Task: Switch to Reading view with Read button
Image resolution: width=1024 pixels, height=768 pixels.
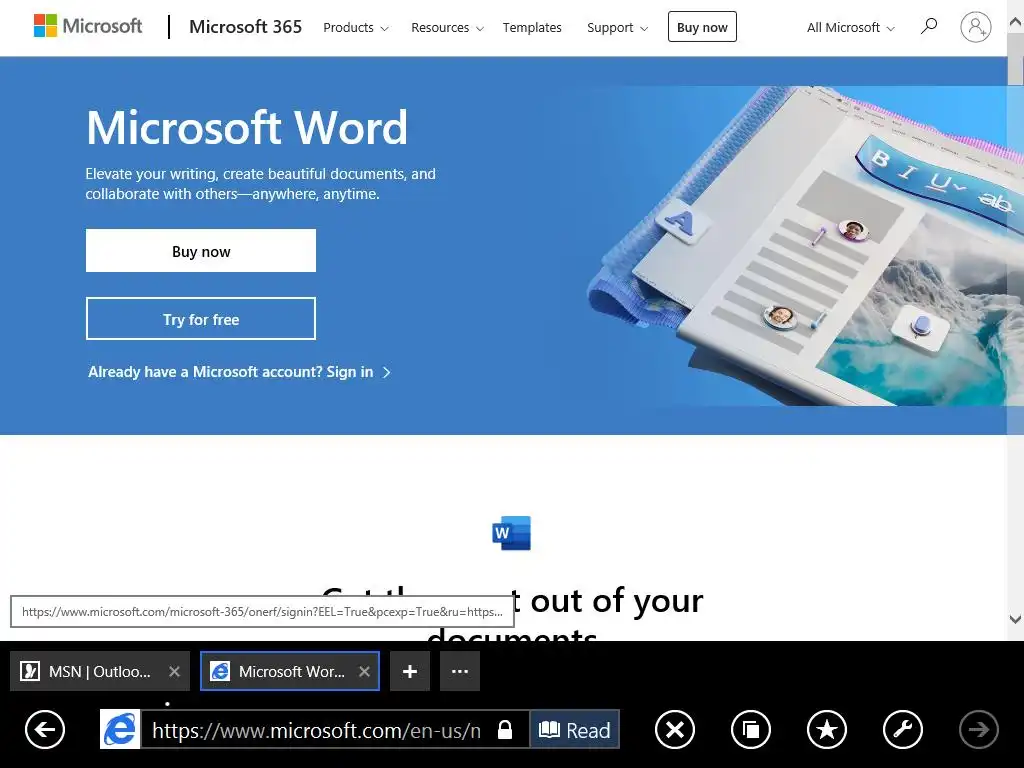Action: 575,729
